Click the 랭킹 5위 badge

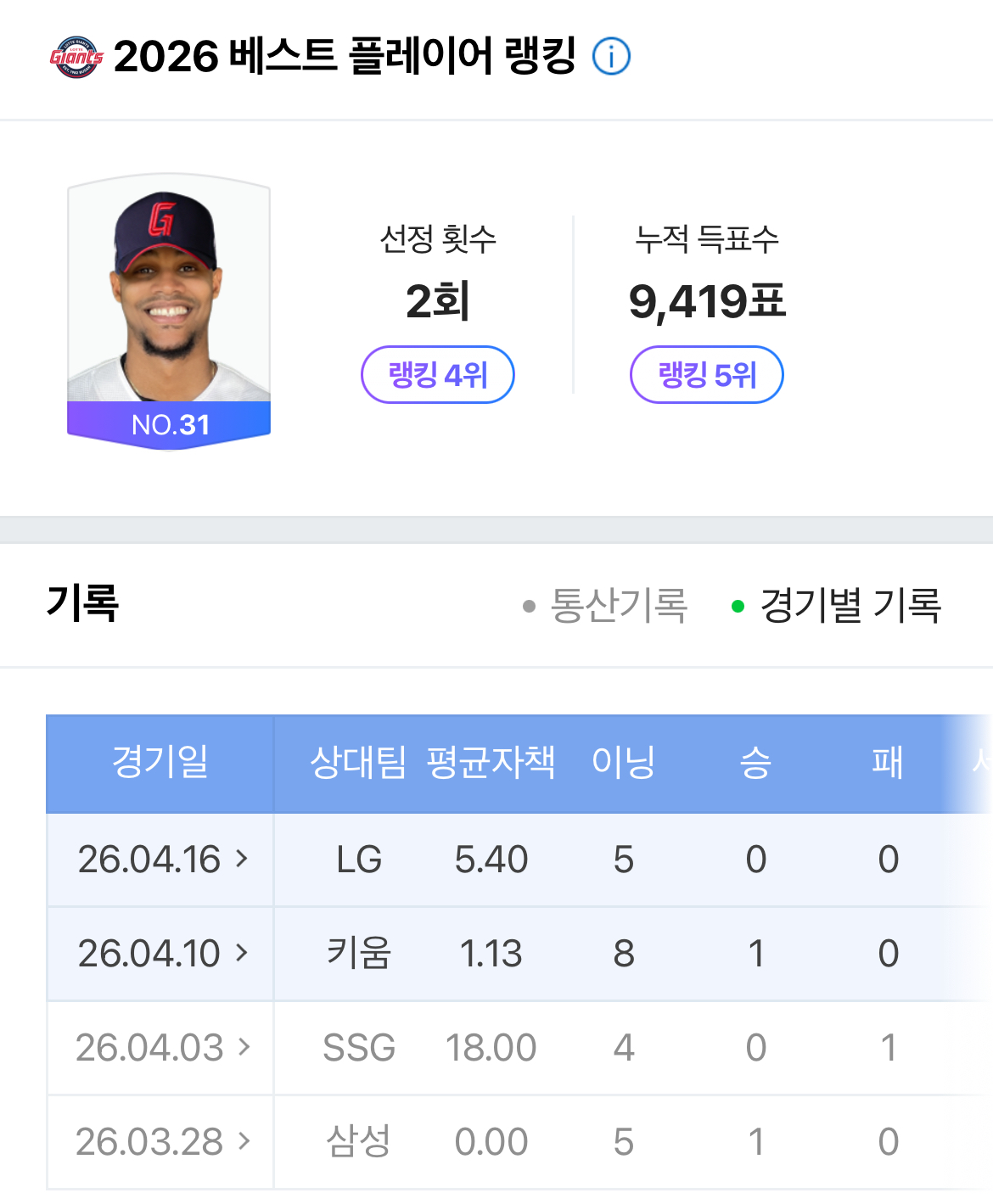tap(707, 374)
